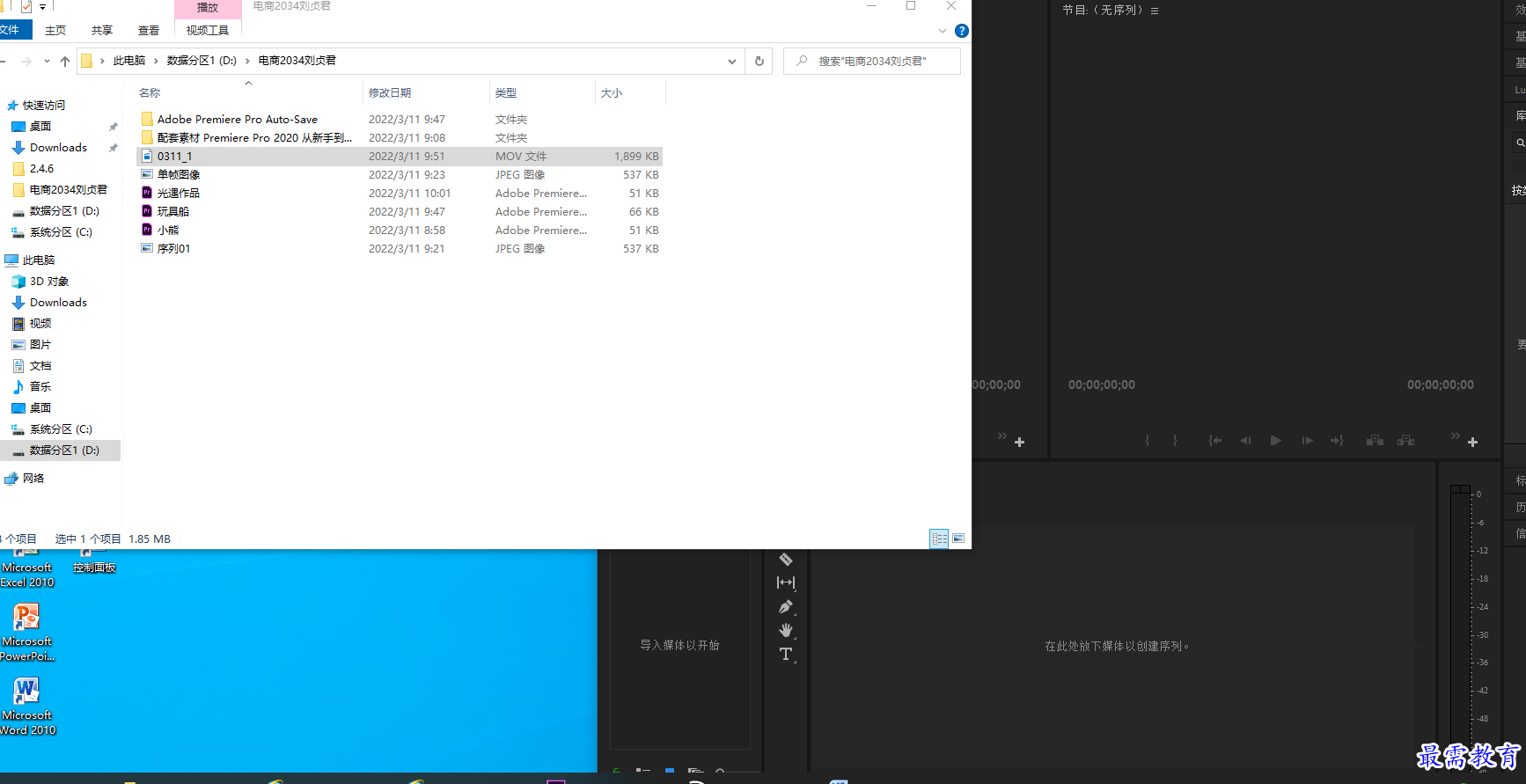Select the 单帧图像 JPEG file
The width and height of the screenshot is (1526, 784).
[x=400, y=175]
